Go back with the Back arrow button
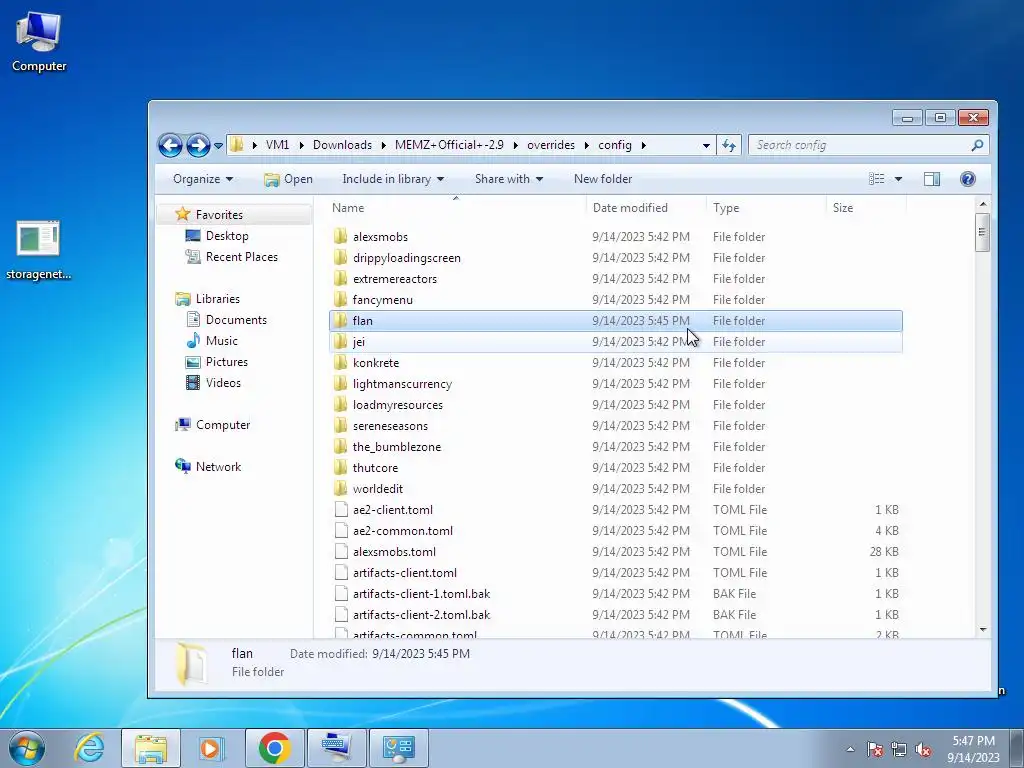The height and width of the screenshot is (768, 1024). (170, 145)
